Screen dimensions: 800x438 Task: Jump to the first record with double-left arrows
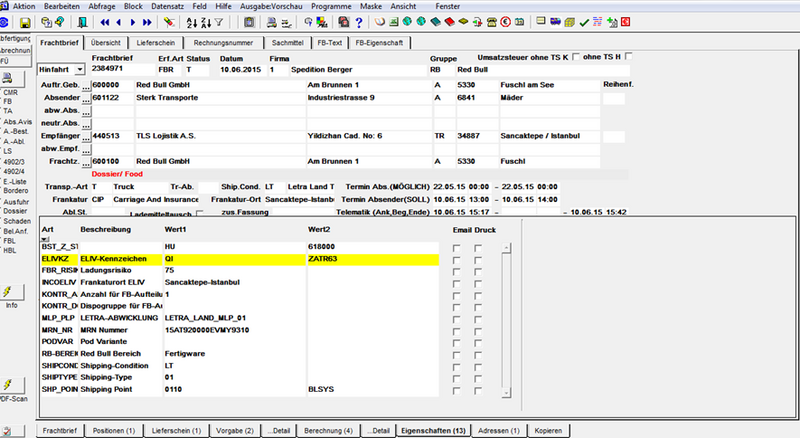coord(105,22)
